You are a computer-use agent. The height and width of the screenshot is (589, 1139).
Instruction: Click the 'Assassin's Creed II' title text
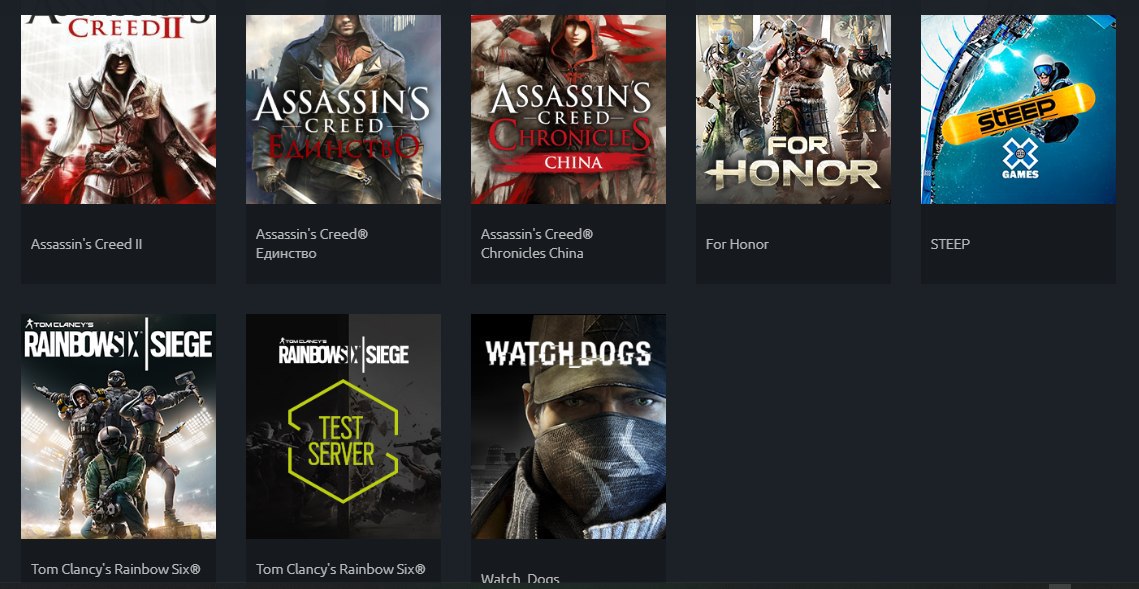86,244
